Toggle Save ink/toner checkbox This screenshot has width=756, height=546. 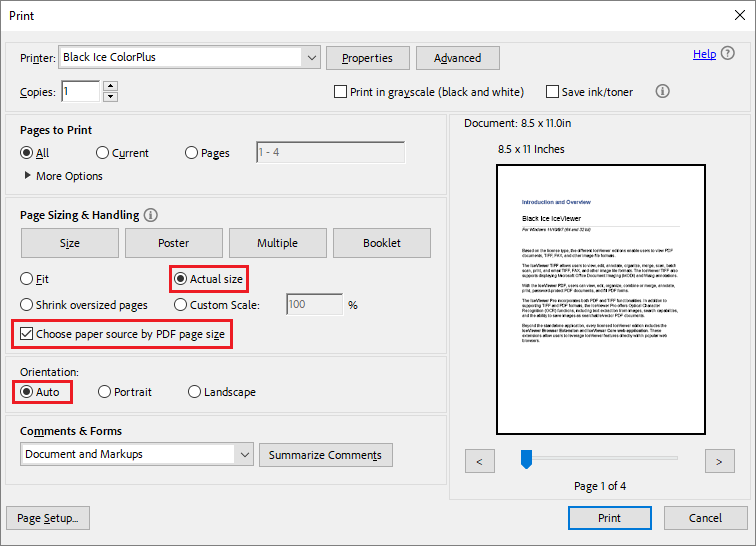tap(552, 92)
